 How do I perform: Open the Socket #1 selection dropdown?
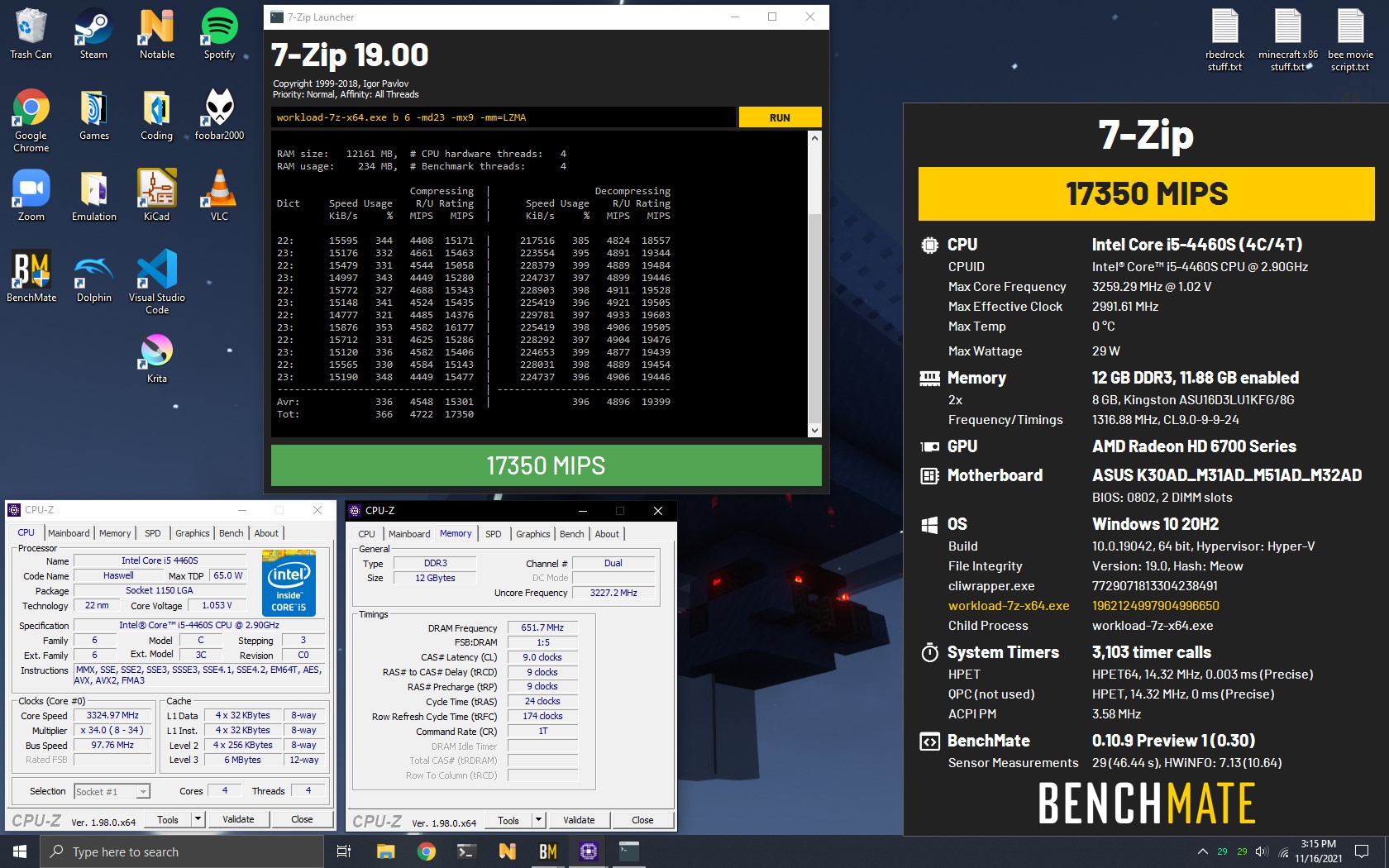[x=112, y=791]
